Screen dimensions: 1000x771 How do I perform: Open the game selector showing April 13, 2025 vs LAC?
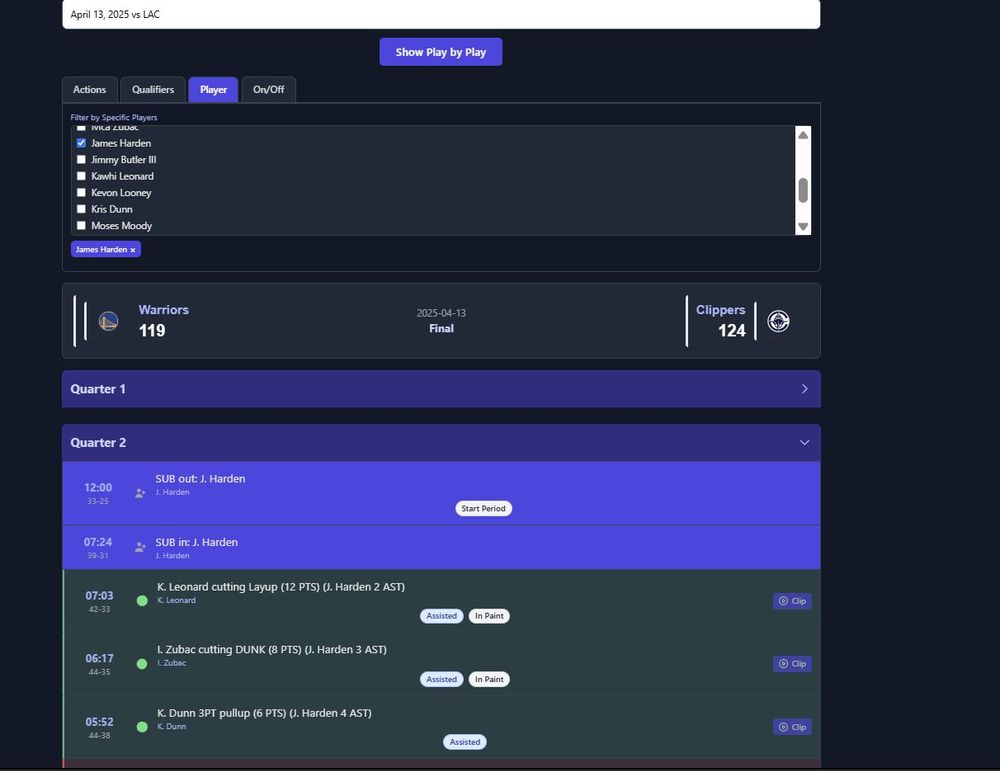pyautogui.click(x=441, y=14)
